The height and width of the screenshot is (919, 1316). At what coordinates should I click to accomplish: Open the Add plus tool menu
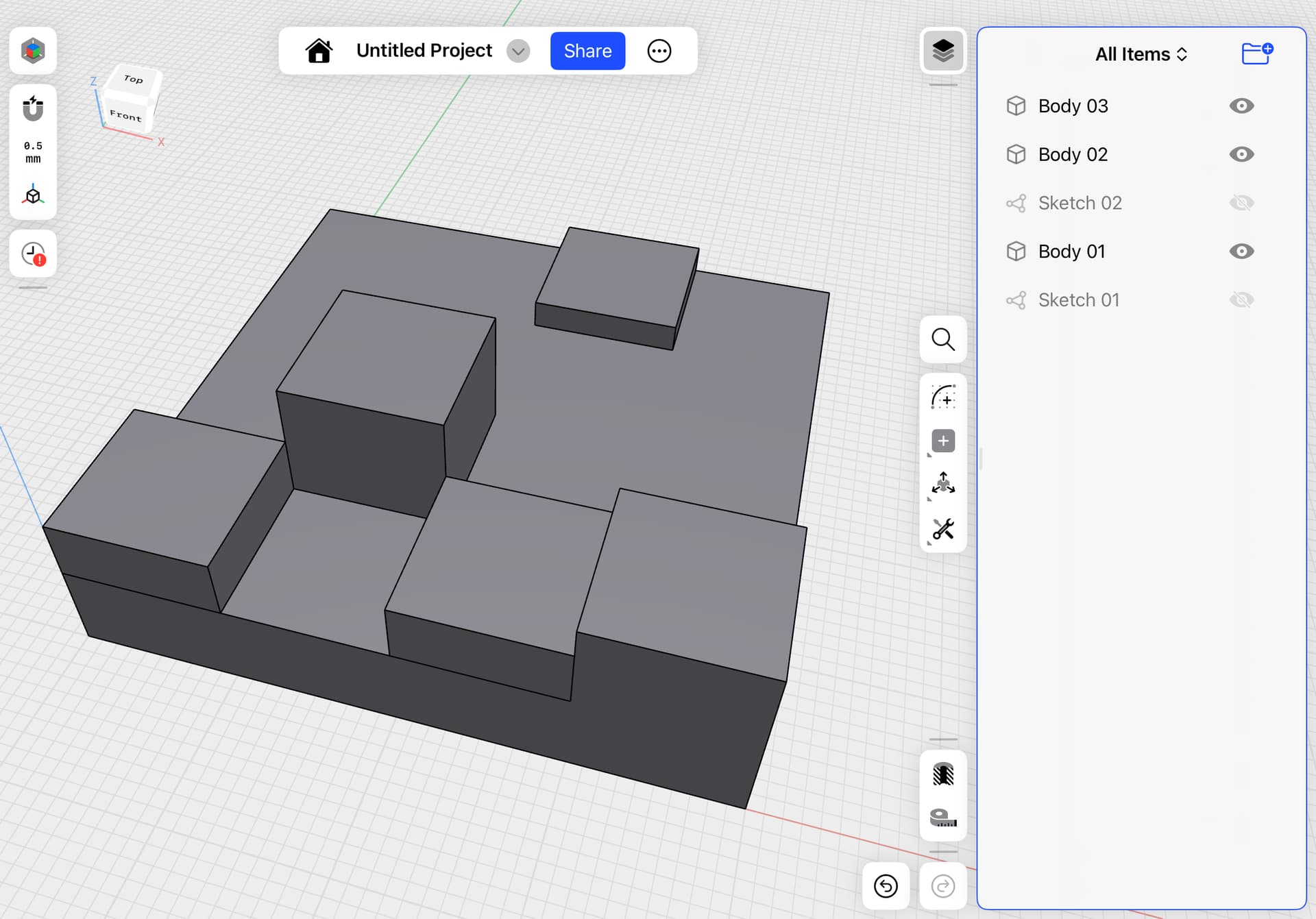[943, 441]
